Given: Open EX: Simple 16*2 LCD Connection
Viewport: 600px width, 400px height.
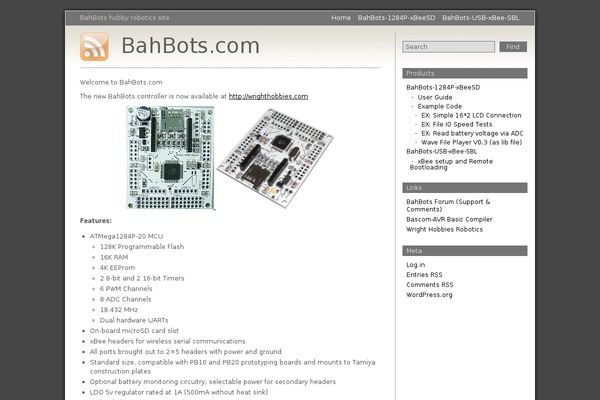Looking at the screenshot, I should [471, 115].
